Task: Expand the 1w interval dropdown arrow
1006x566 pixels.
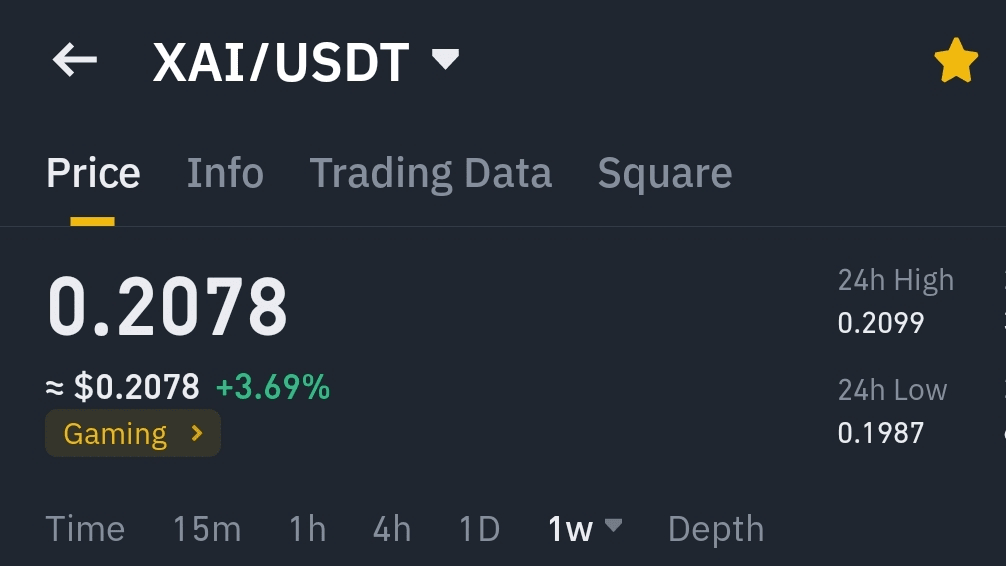Action: click(614, 525)
